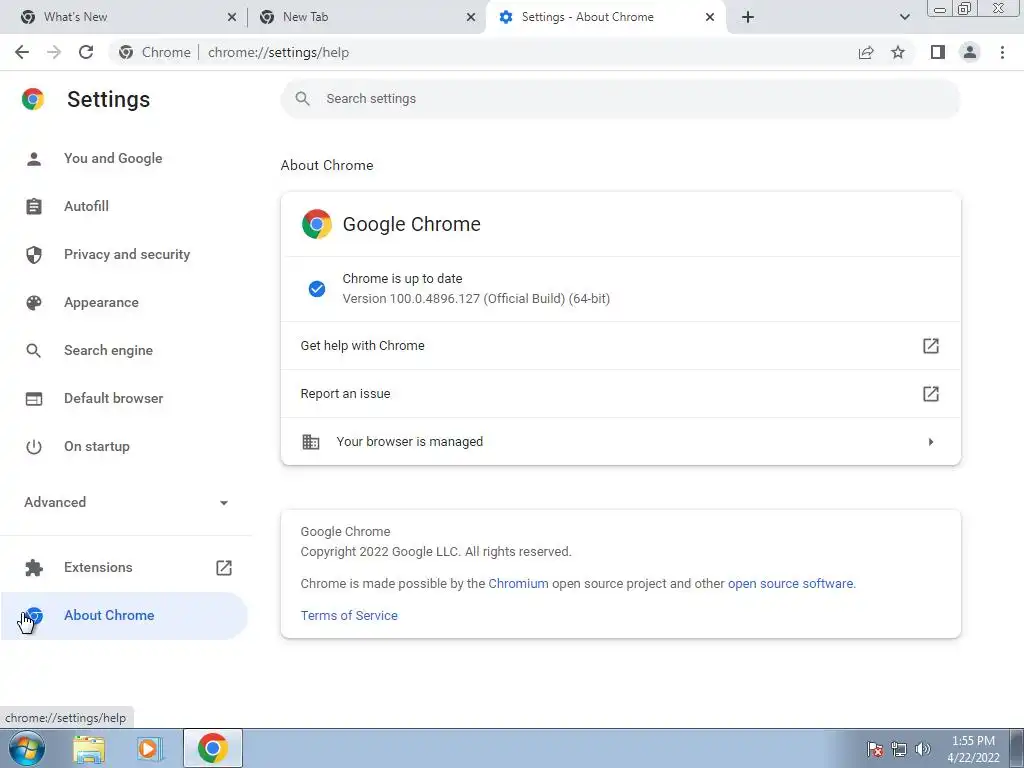Reload the page with the refresh icon
The height and width of the screenshot is (768, 1024).
tap(86, 52)
